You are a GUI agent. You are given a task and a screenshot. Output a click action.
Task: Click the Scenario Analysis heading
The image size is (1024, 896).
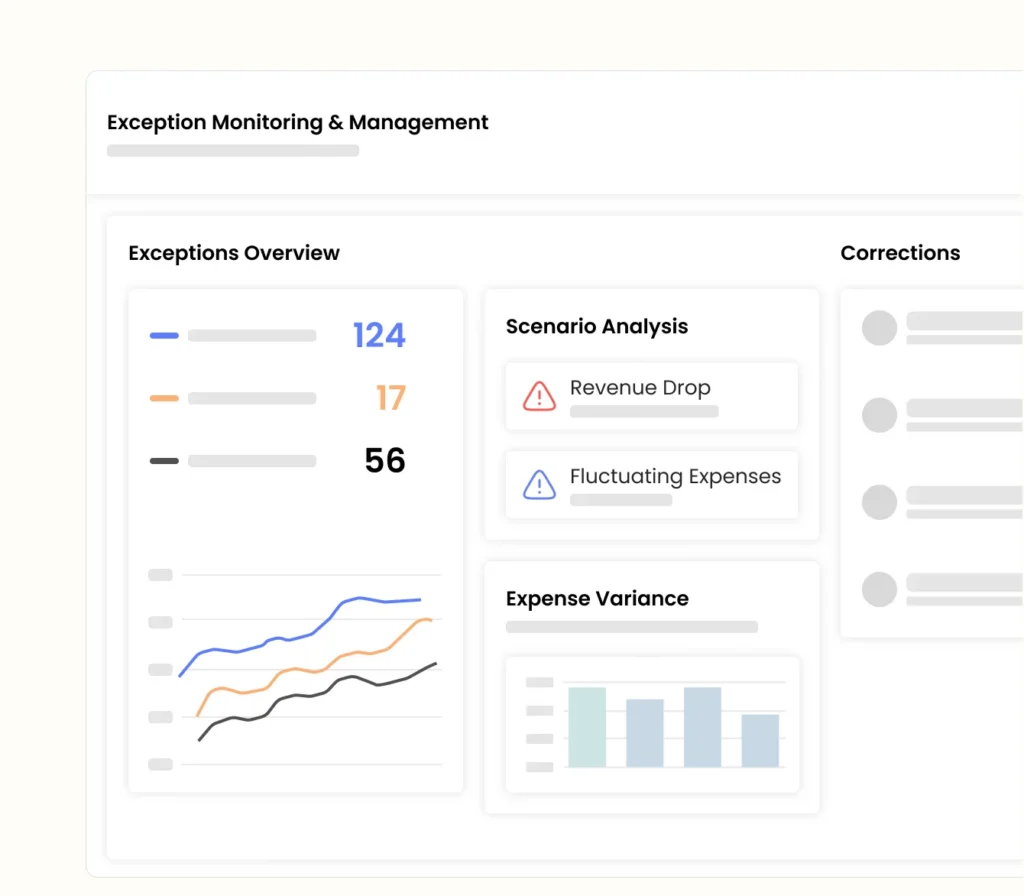[x=596, y=326]
